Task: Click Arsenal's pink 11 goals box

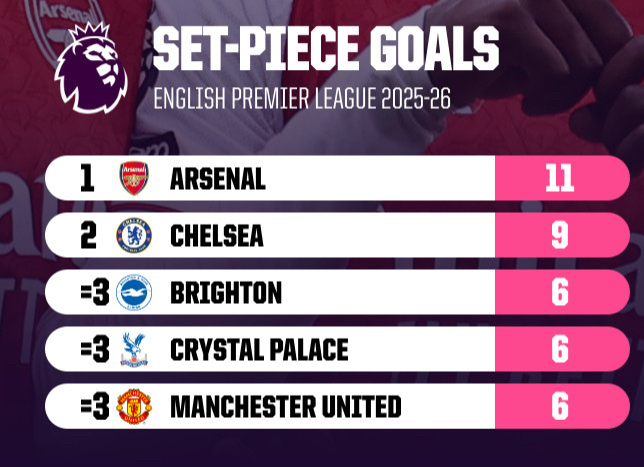Action: tap(559, 178)
